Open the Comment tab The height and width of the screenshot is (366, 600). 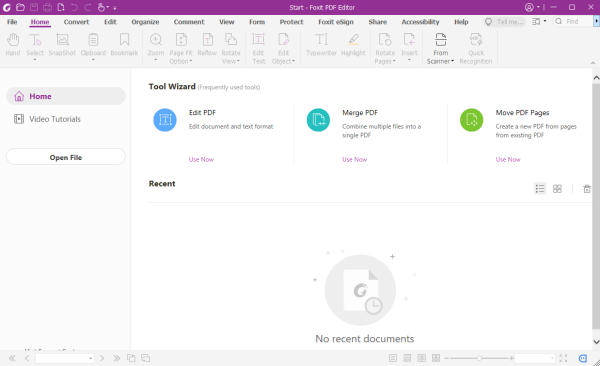189,22
